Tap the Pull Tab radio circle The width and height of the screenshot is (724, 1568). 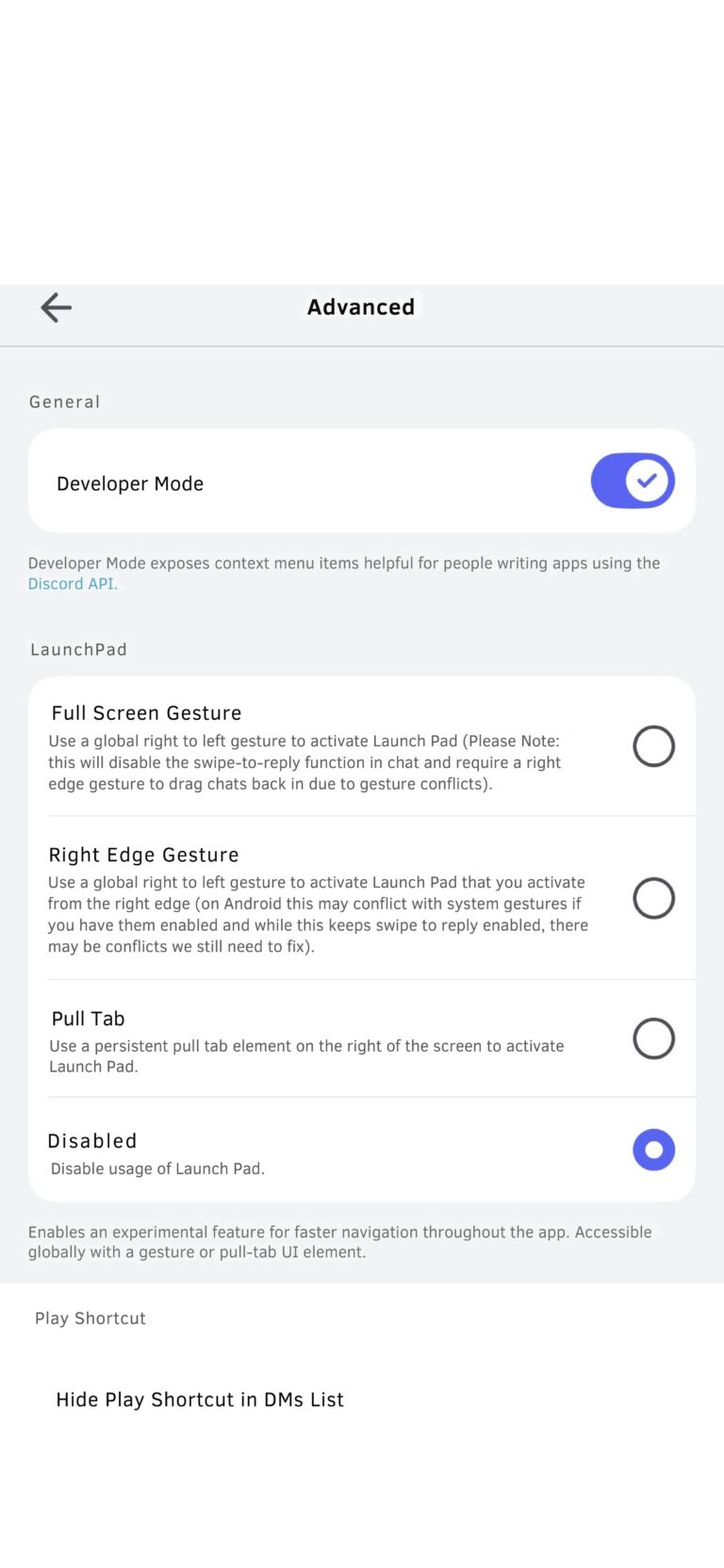click(x=653, y=1038)
